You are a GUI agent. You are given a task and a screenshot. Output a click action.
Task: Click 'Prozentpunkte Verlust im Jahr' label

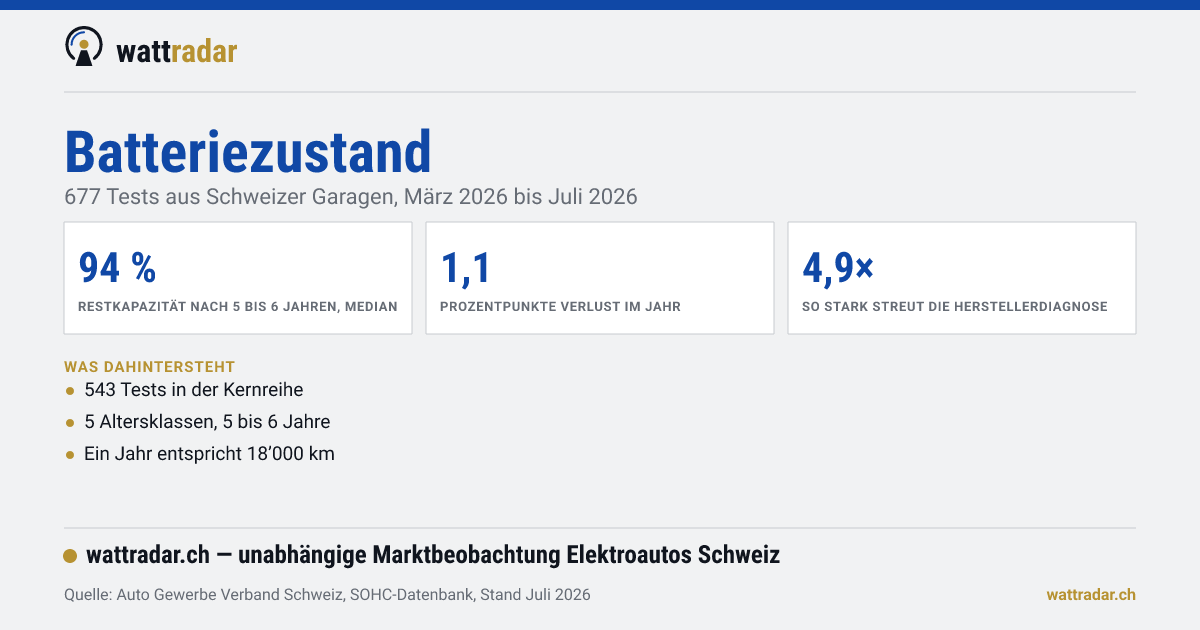[561, 307]
